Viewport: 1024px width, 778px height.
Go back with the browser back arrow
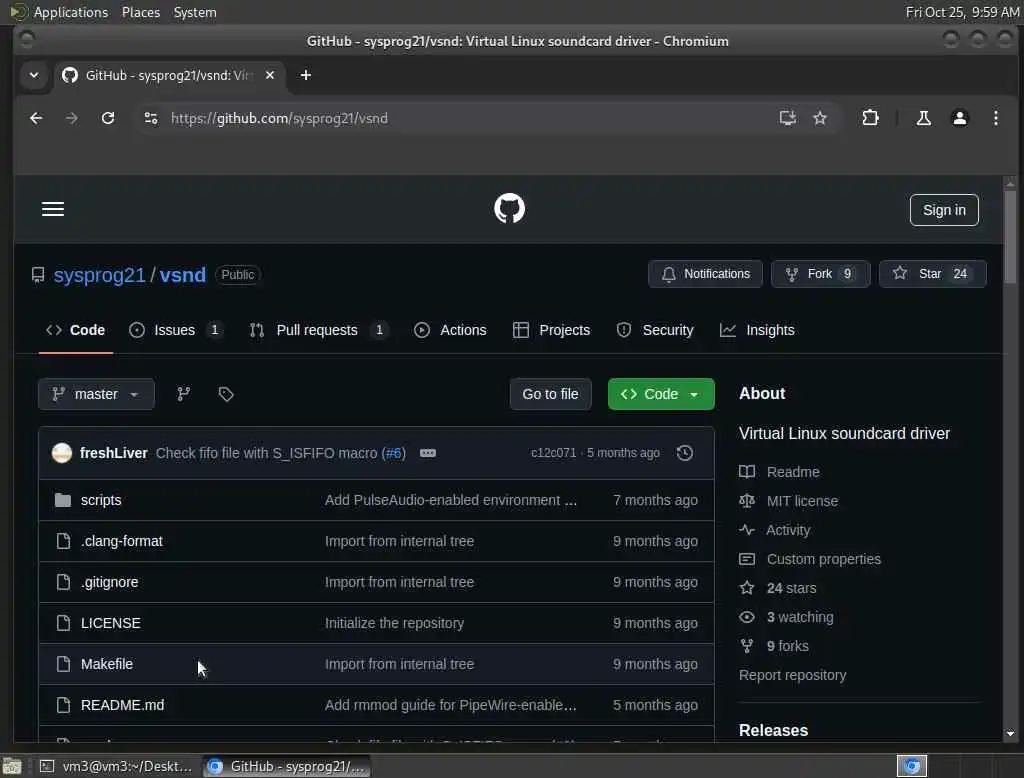pos(36,118)
